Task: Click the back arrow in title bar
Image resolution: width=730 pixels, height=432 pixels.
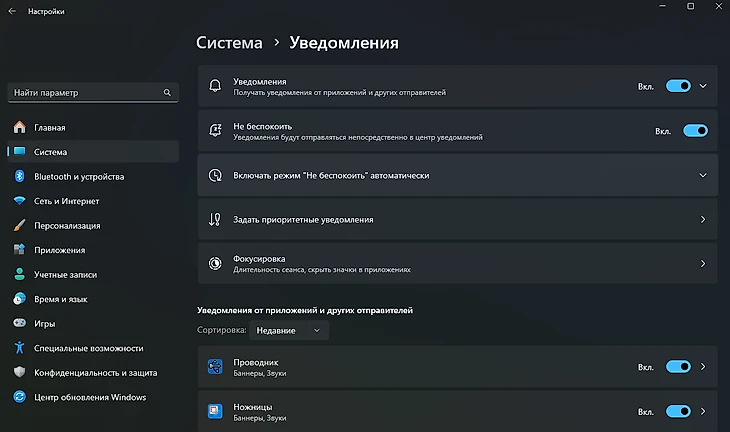Action: 14,12
